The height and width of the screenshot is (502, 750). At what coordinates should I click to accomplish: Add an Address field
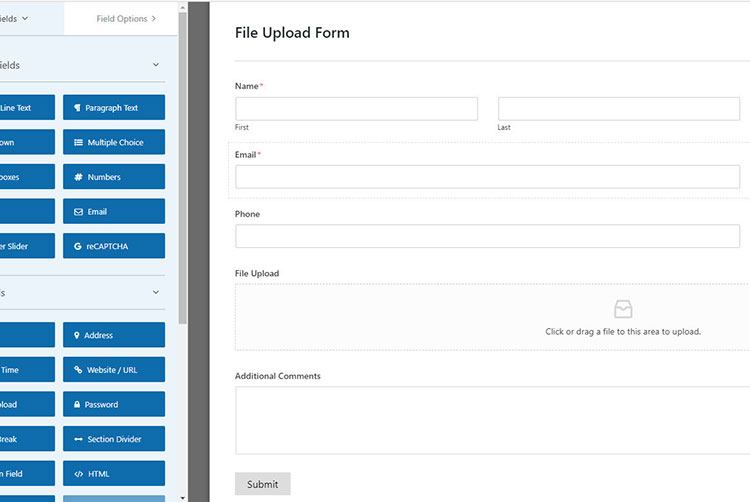pyautogui.click(x=114, y=335)
